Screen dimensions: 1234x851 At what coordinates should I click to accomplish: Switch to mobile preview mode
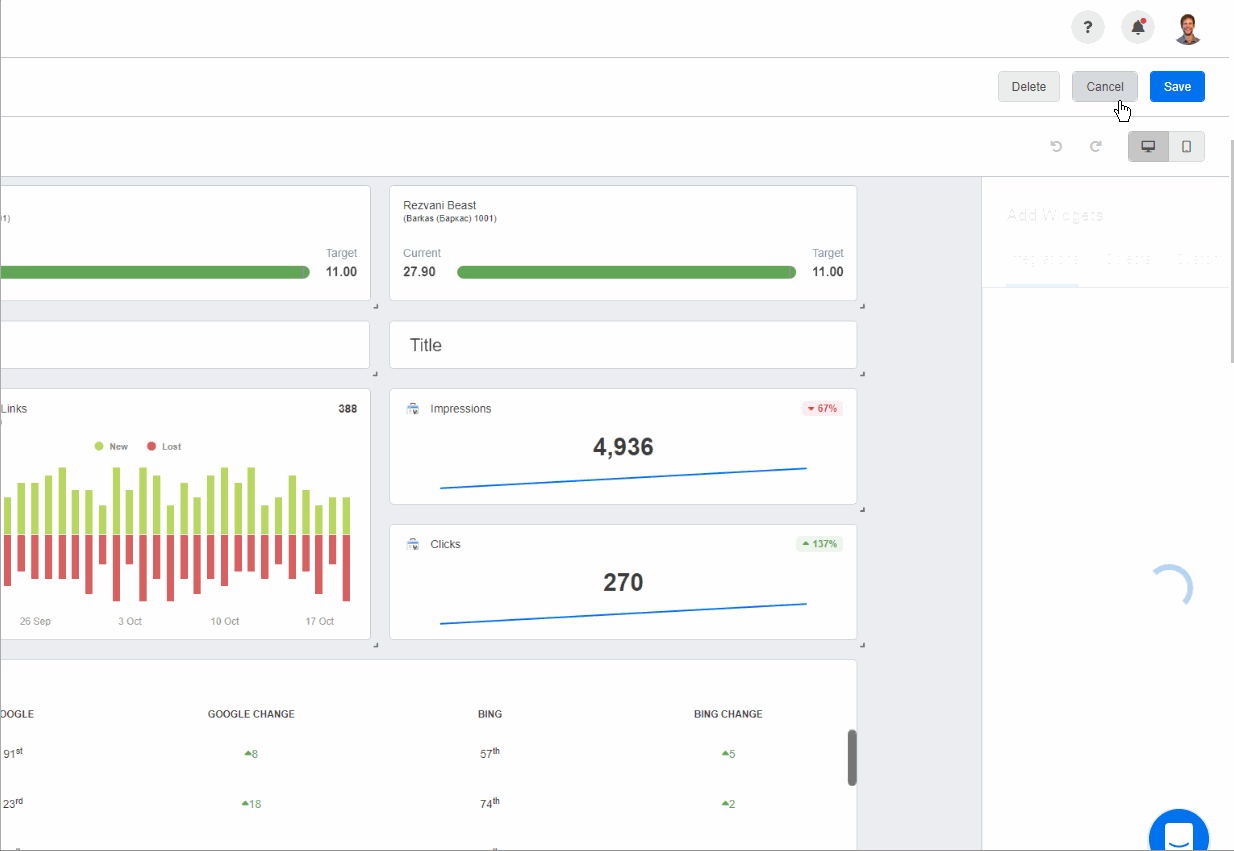1186,147
